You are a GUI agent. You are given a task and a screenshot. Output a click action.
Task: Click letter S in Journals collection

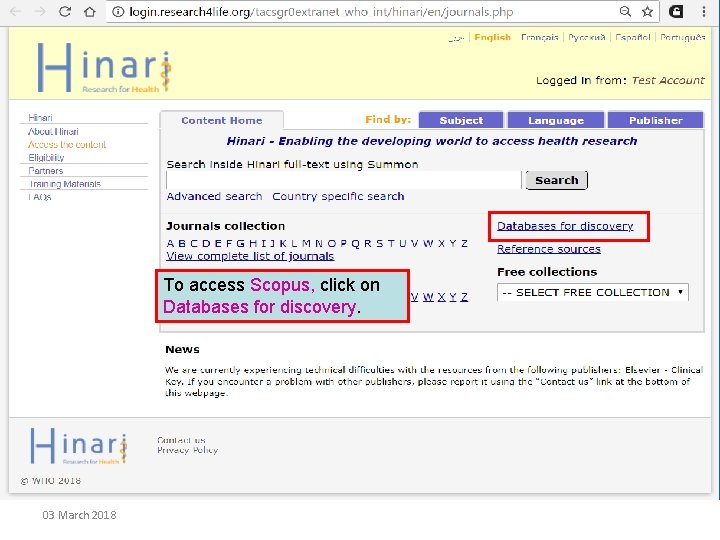379,243
